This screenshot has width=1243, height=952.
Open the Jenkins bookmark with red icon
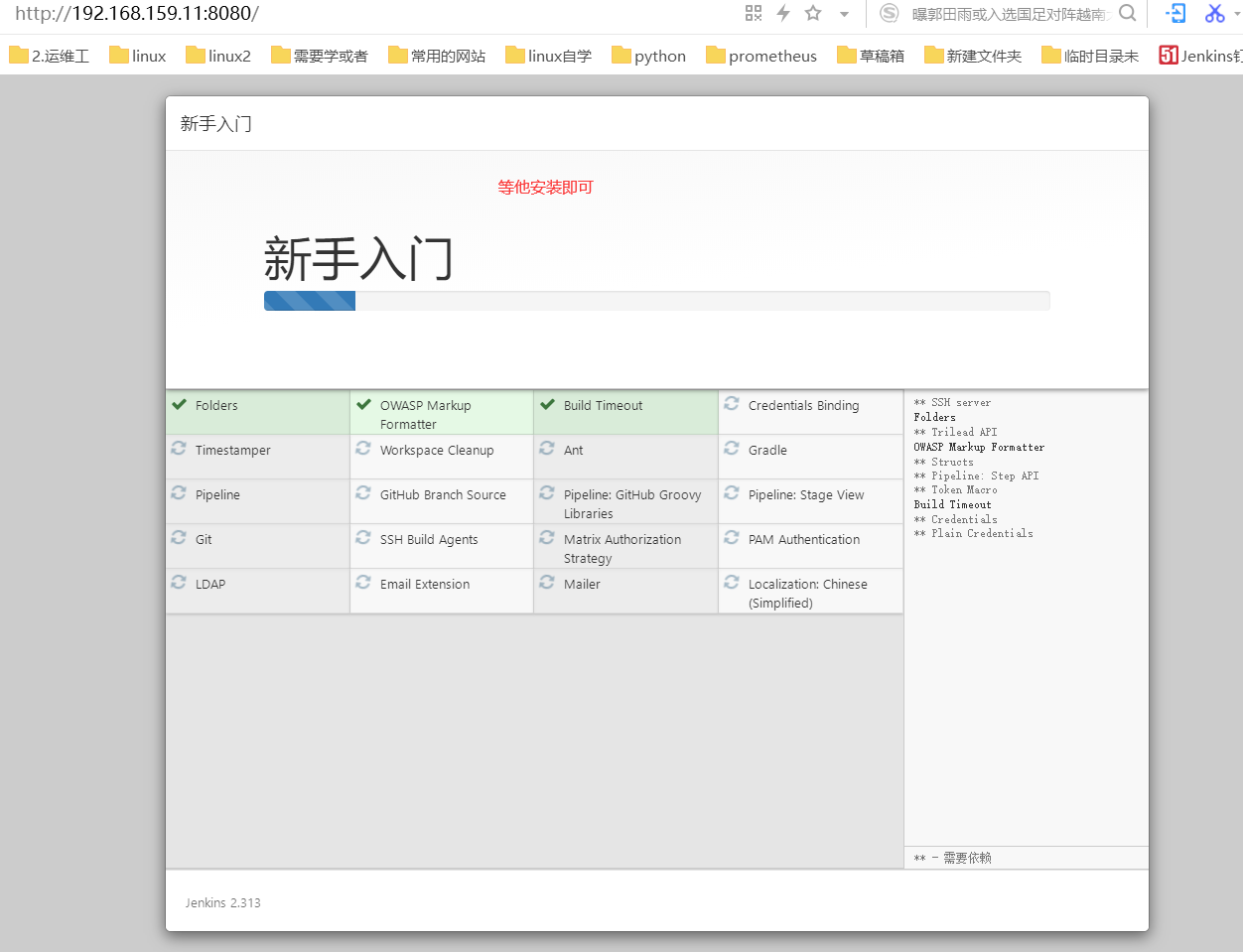[x=1200, y=56]
